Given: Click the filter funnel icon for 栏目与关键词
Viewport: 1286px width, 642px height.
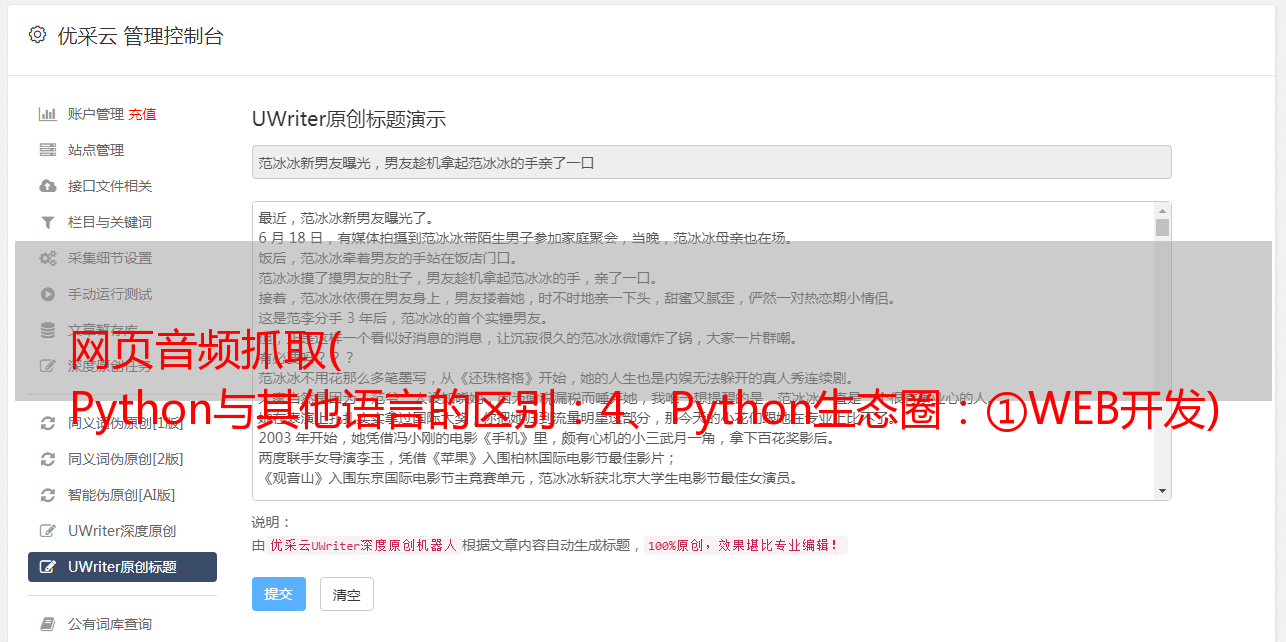Looking at the screenshot, I should point(47,222).
